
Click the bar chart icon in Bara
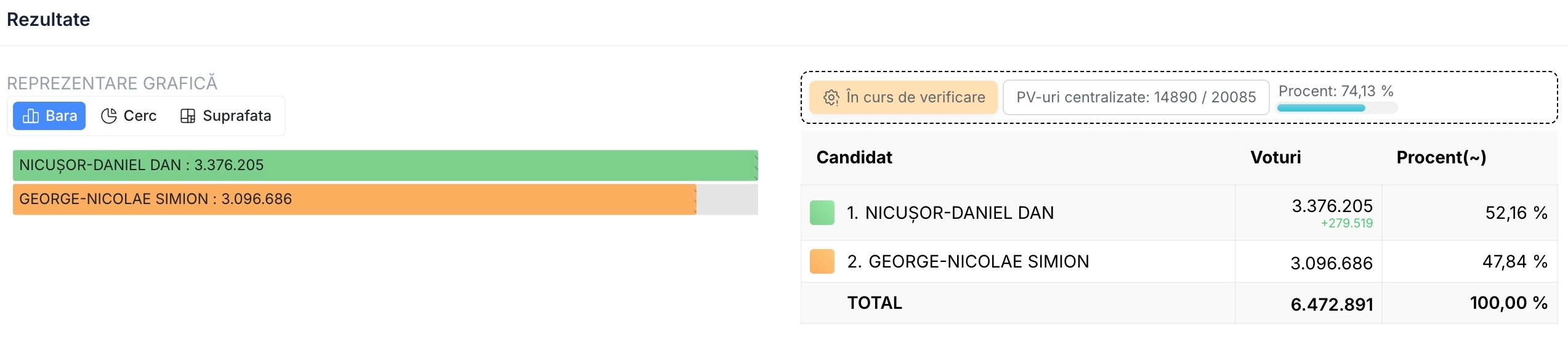click(31, 116)
